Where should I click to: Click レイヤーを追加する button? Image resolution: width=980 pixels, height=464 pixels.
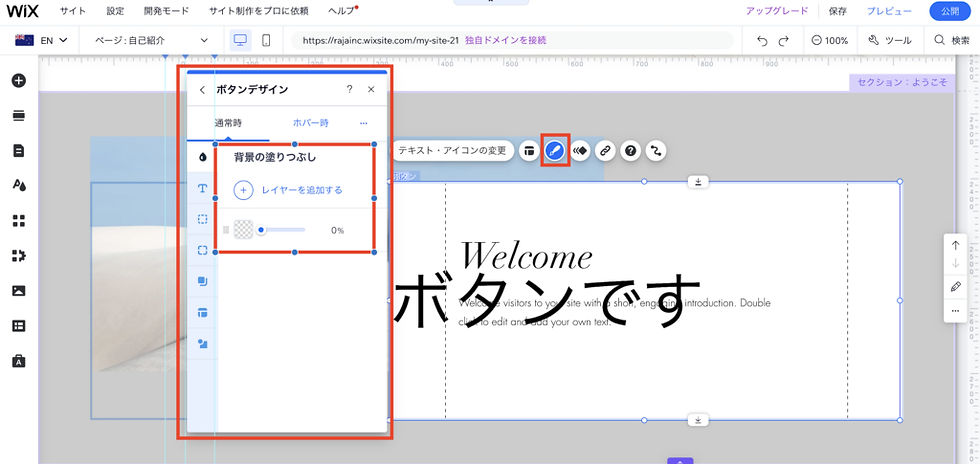coord(288,189)
